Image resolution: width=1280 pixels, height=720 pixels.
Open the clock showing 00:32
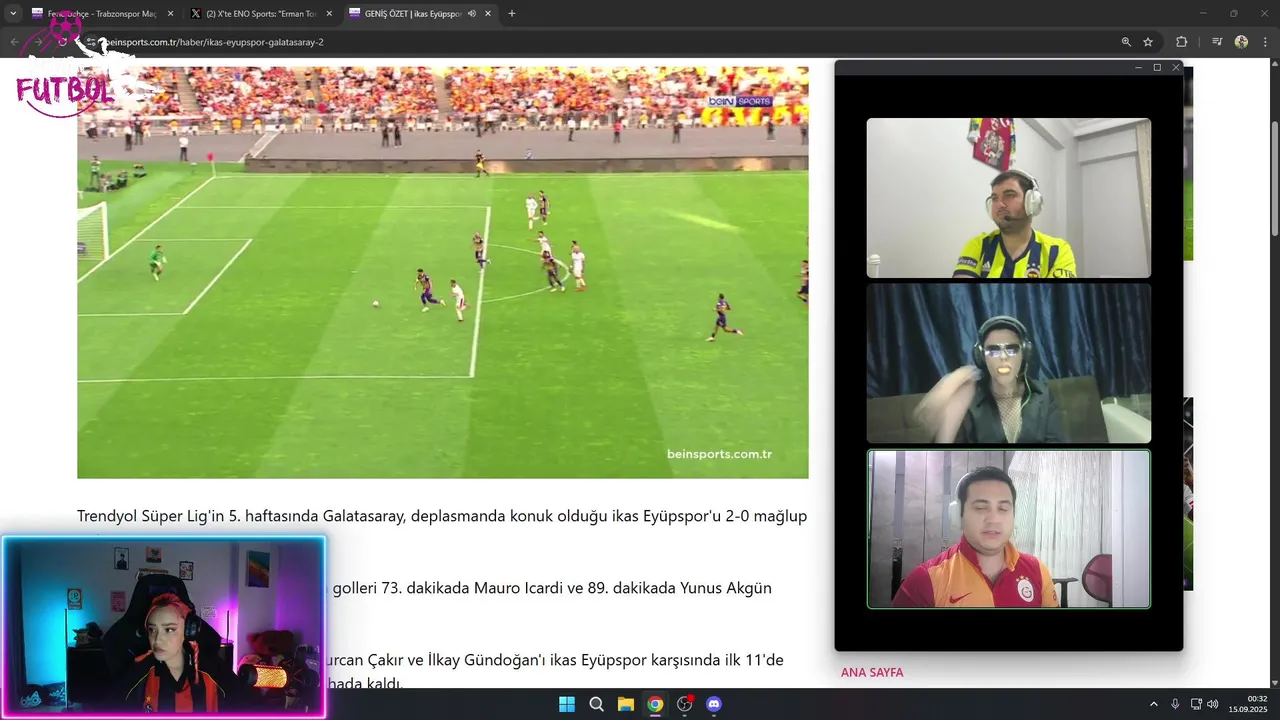[x=1248, y=704]
